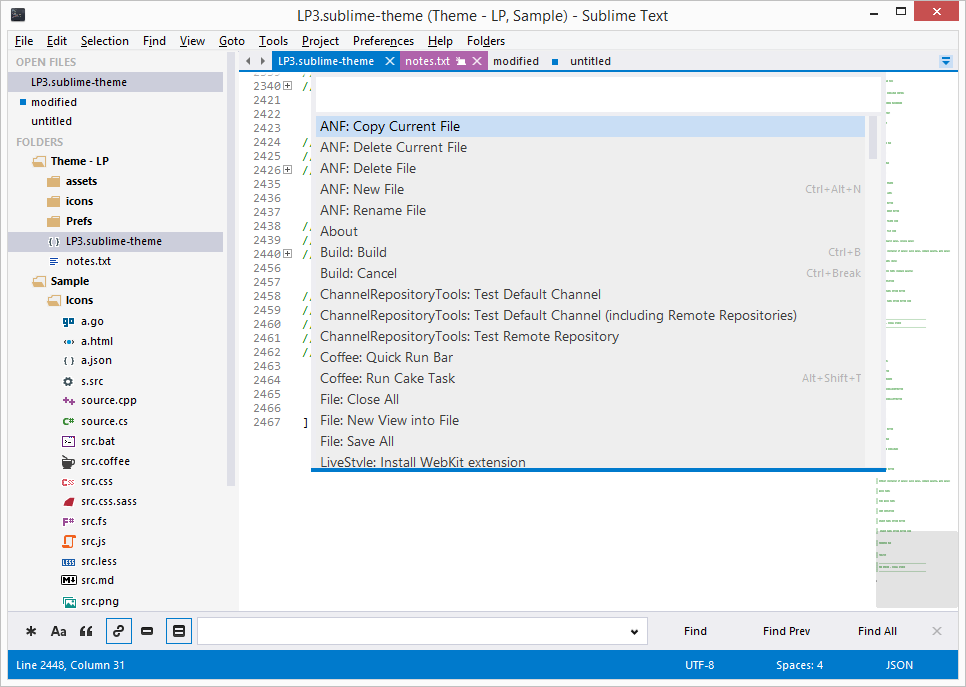Click the src.md markdown icon
Screen dimensions: 966x687
tap(68, 580)
